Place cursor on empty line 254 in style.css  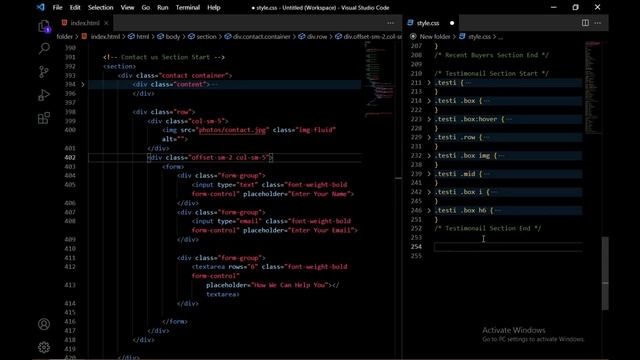[x=508, y=247]
